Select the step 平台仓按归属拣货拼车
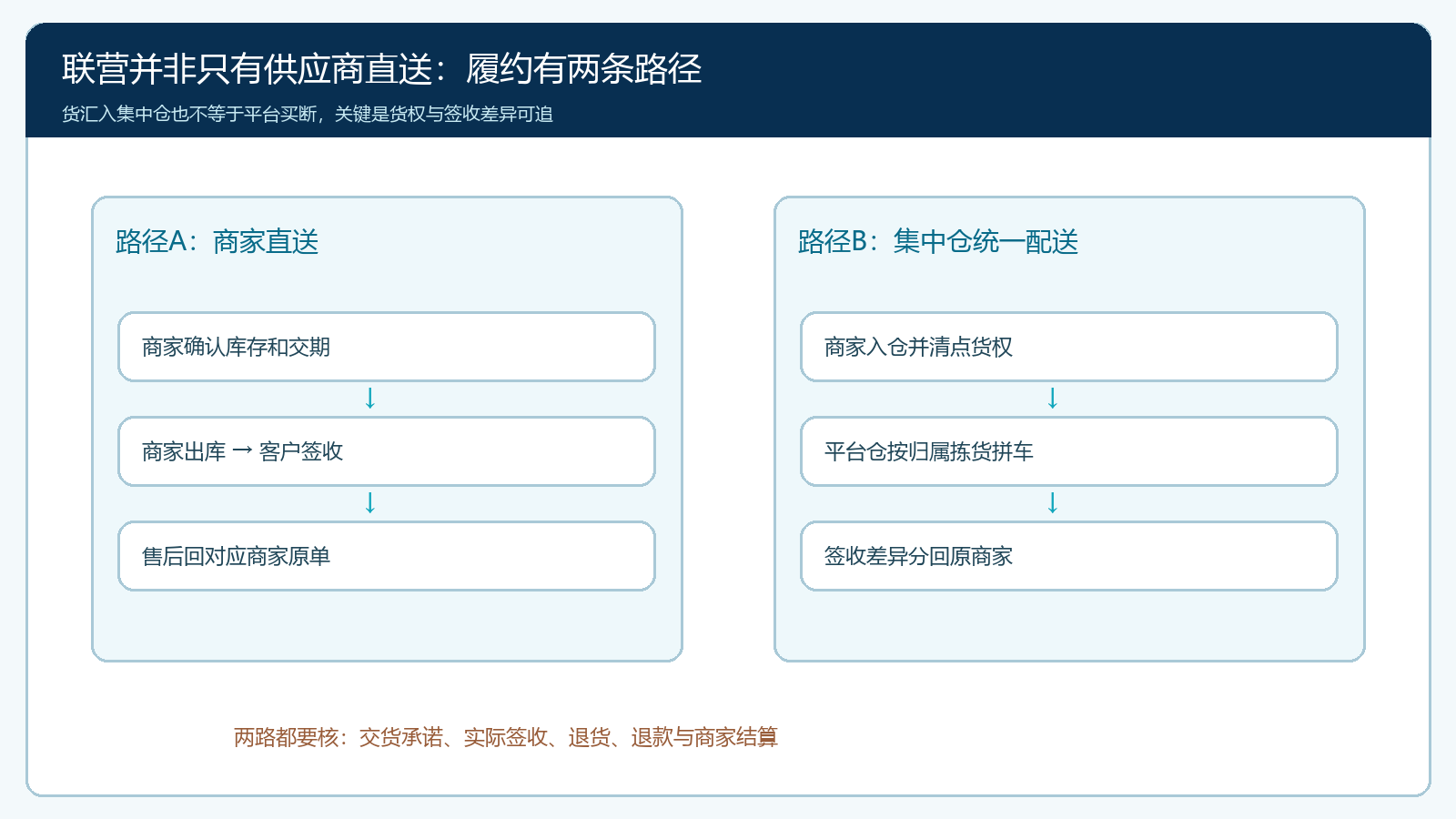Viewport: 1456px width, 819px height. pyautogui.click(x=1069, y=451)
